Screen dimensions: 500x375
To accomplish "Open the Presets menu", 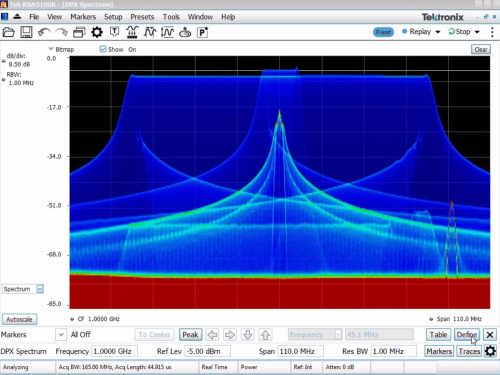I will 142,17.
